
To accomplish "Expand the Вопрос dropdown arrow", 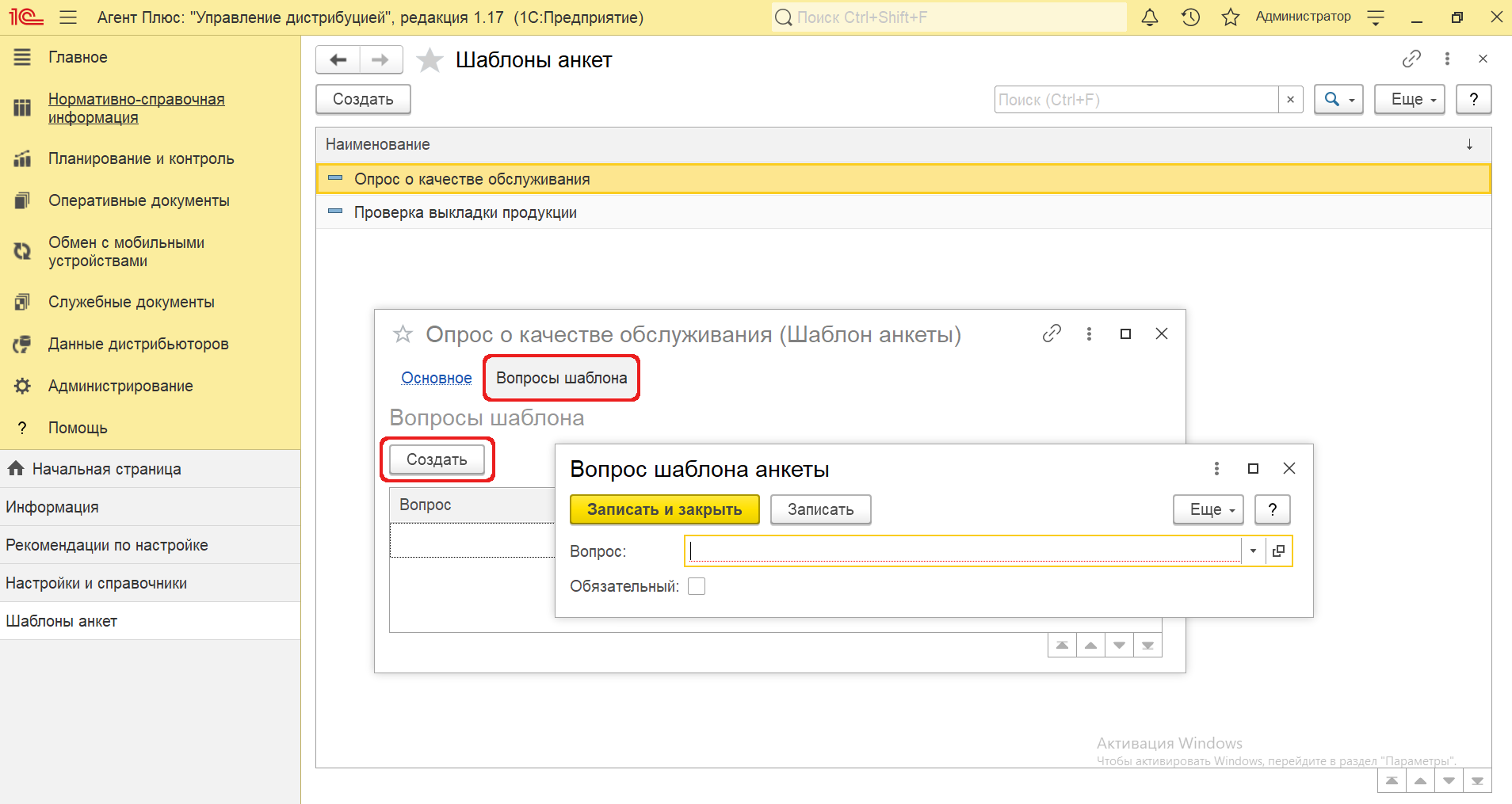I will coord(1253,551).
